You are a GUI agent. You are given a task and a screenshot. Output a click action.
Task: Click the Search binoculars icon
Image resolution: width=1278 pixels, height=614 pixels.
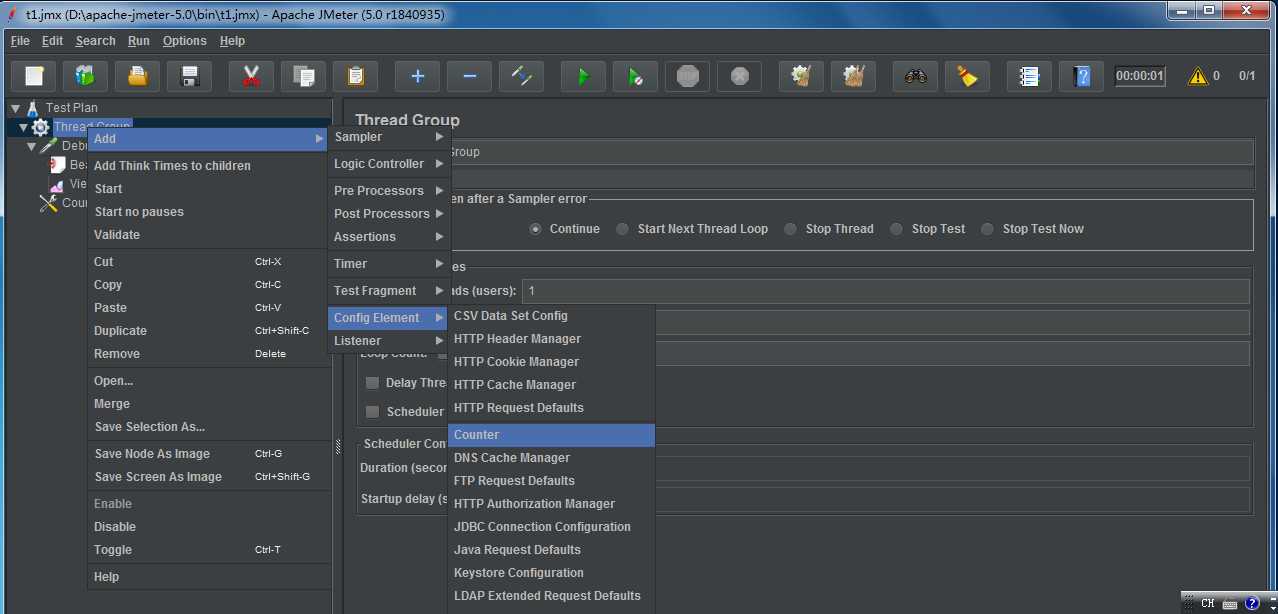[915, 76]
